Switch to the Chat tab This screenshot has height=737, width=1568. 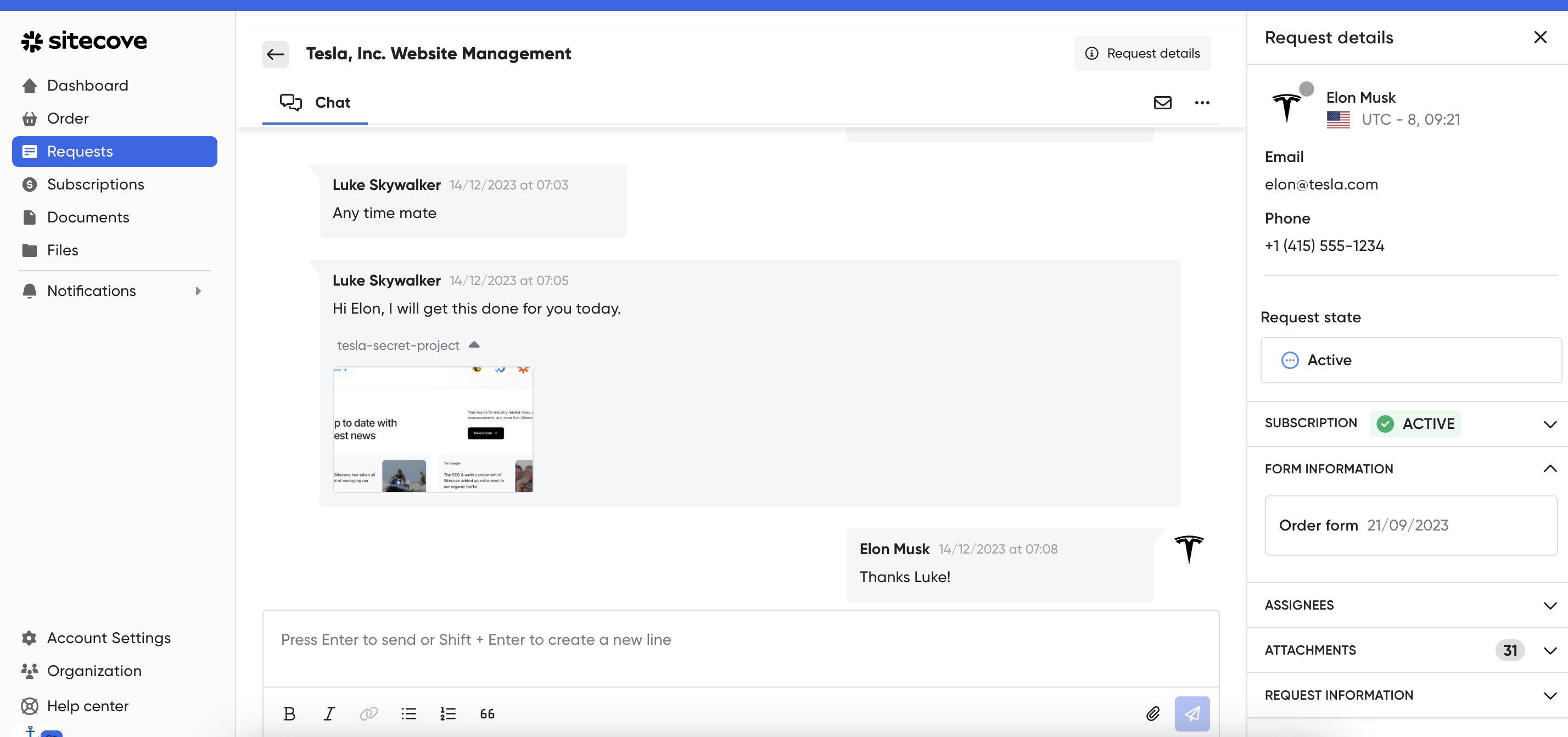(315, 102)
